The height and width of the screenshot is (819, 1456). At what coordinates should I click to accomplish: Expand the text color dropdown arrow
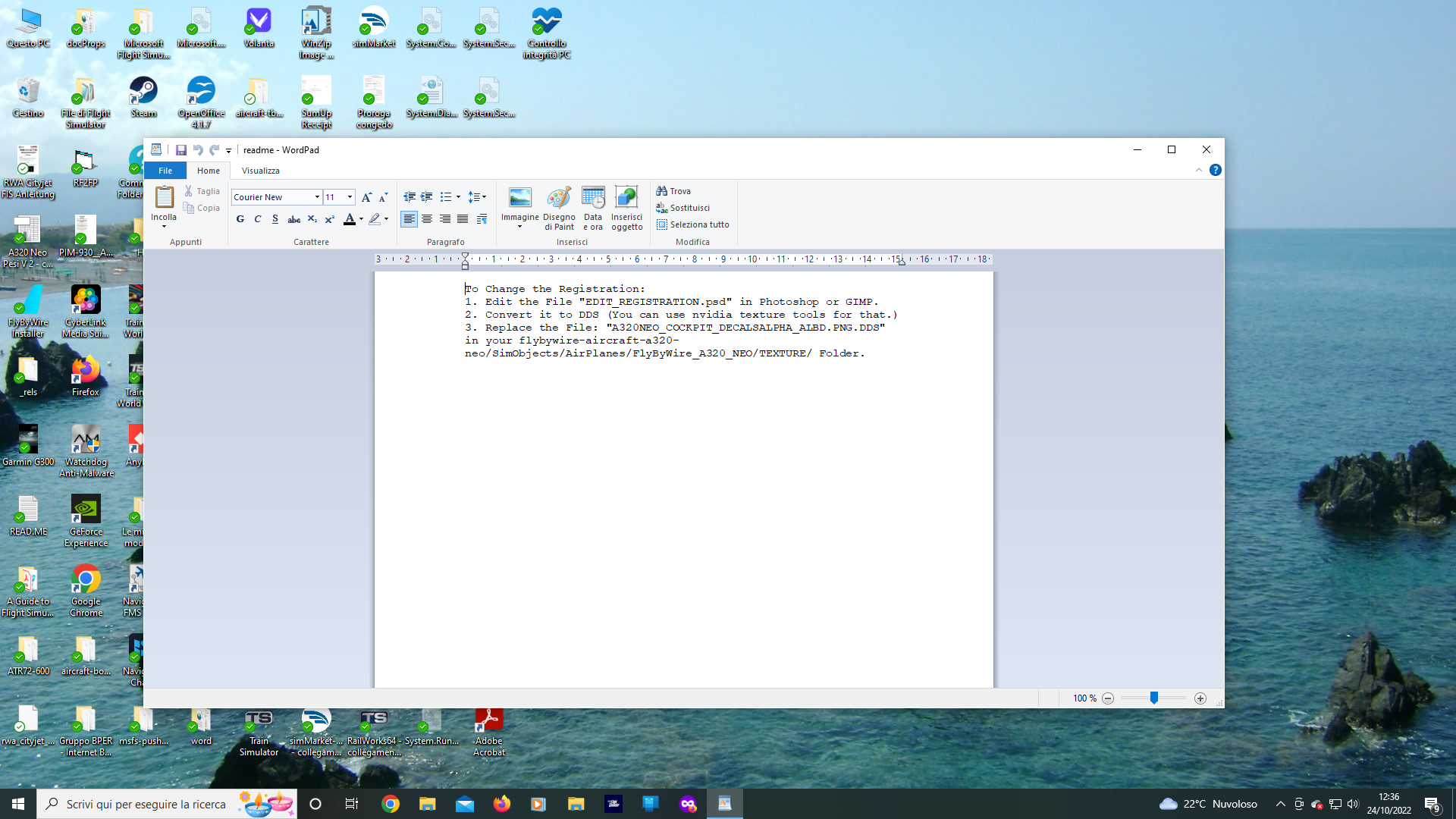[x=361, y=219]
